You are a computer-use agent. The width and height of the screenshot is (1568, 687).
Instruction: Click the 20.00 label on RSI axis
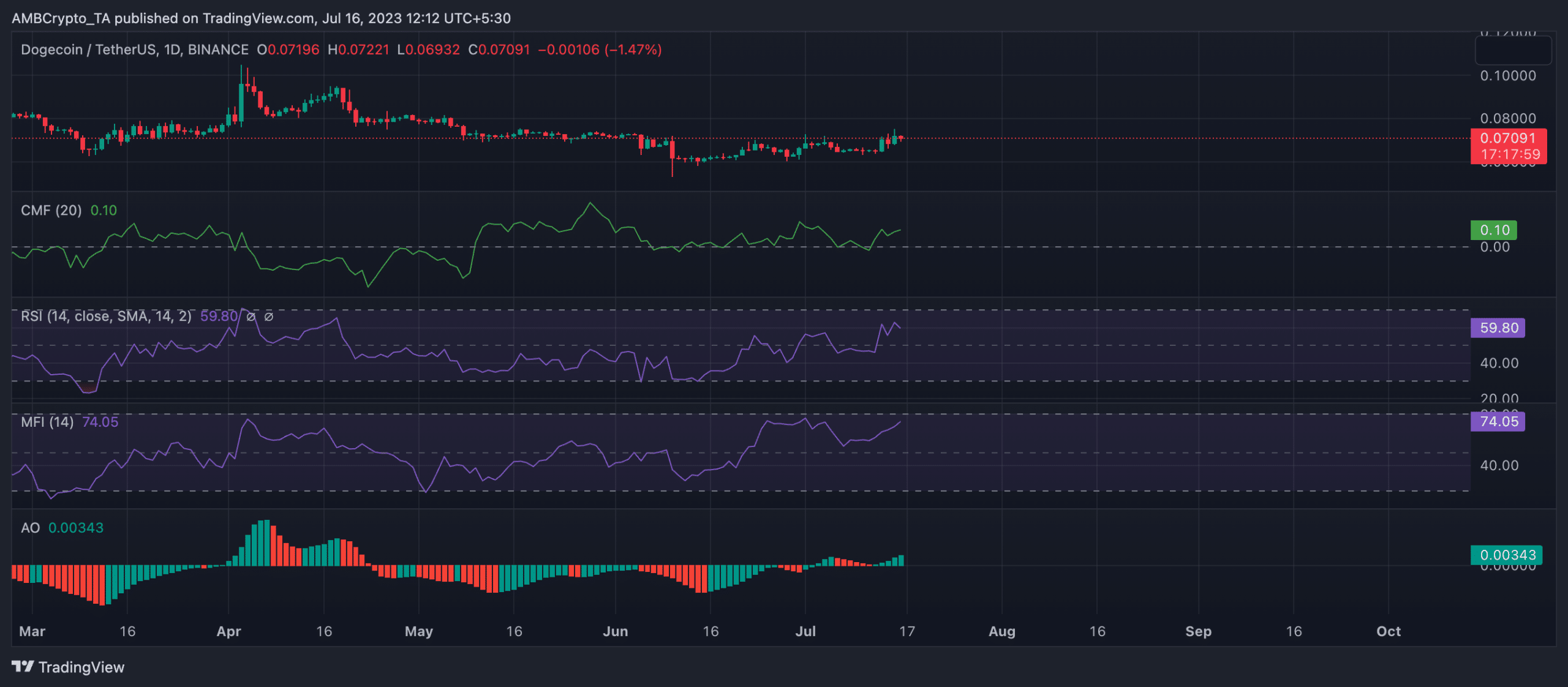pyautogui.click(x=1499, y=399)
